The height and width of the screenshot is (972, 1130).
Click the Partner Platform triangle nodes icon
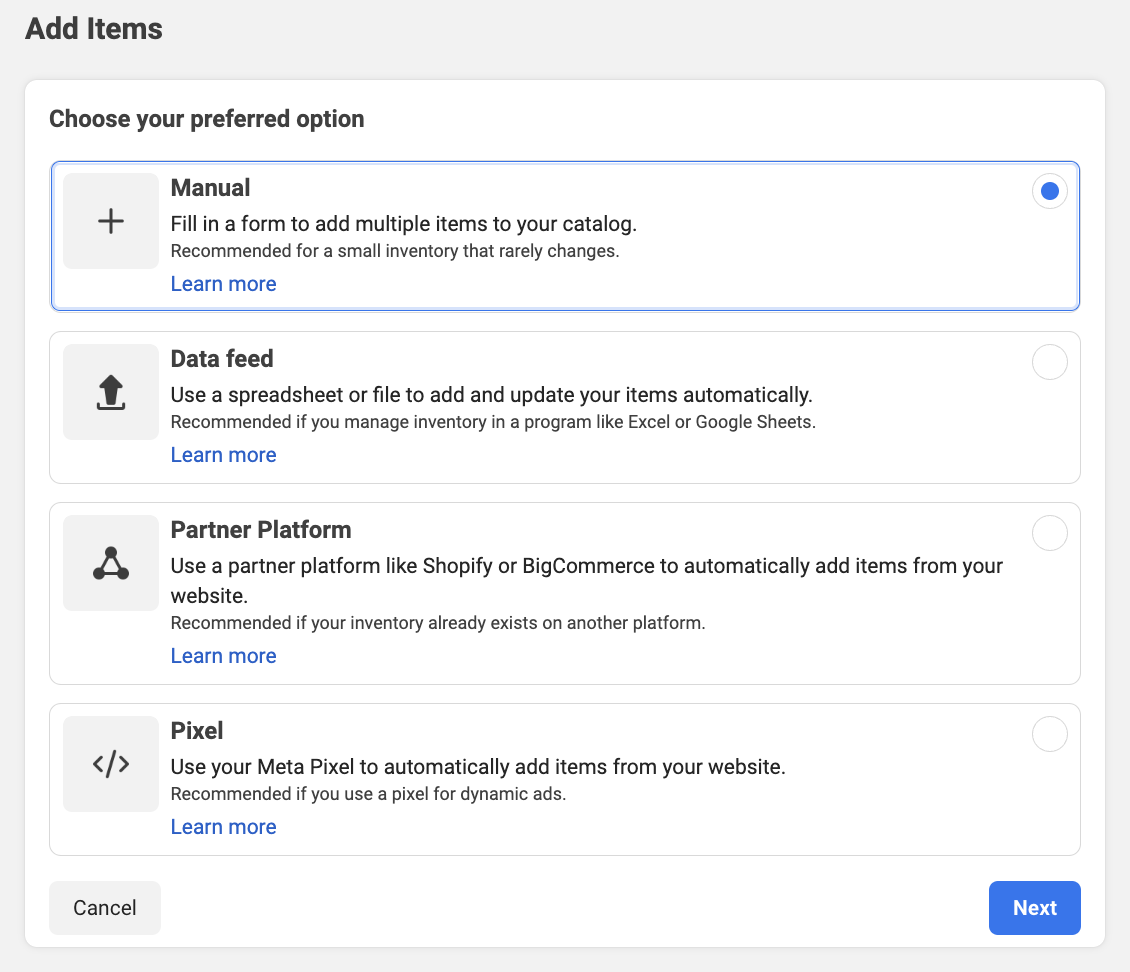click(x=111, y=563)
